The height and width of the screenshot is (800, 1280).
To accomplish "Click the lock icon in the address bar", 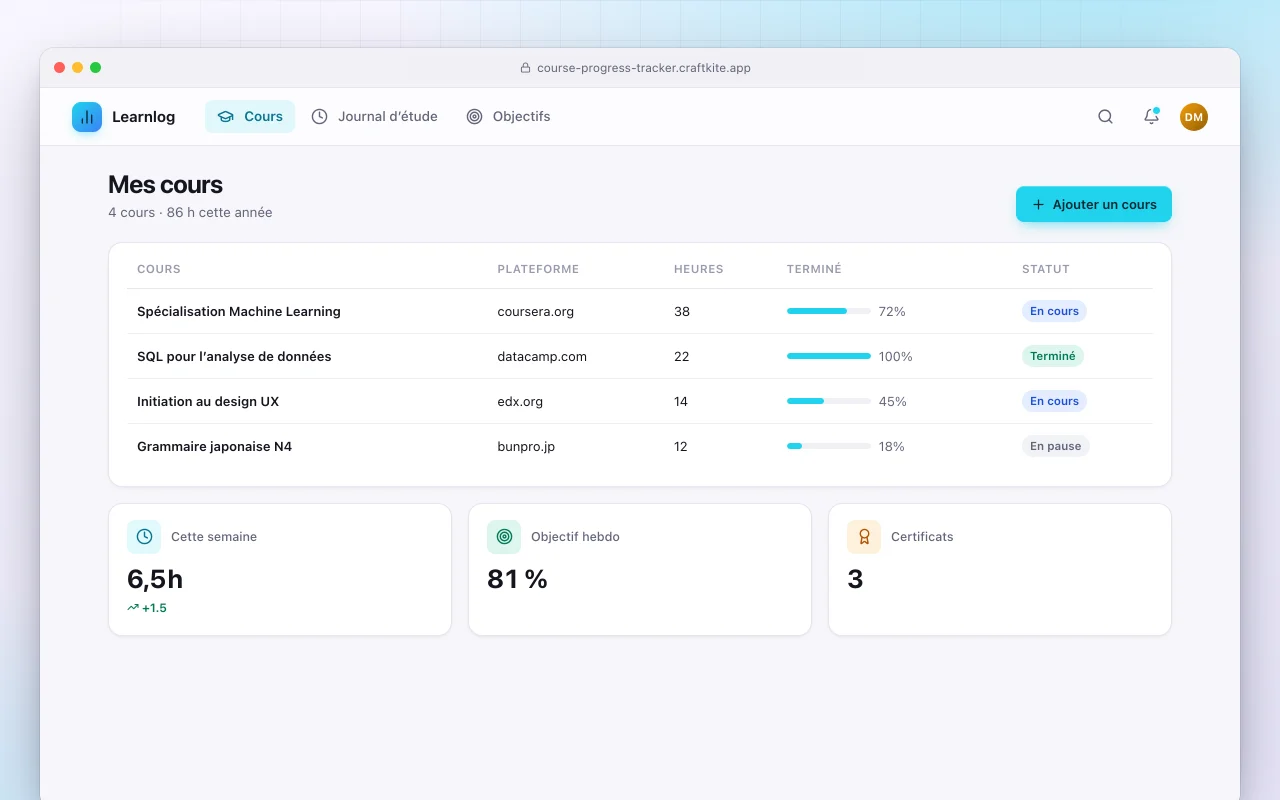I will (x=525, y=68).
